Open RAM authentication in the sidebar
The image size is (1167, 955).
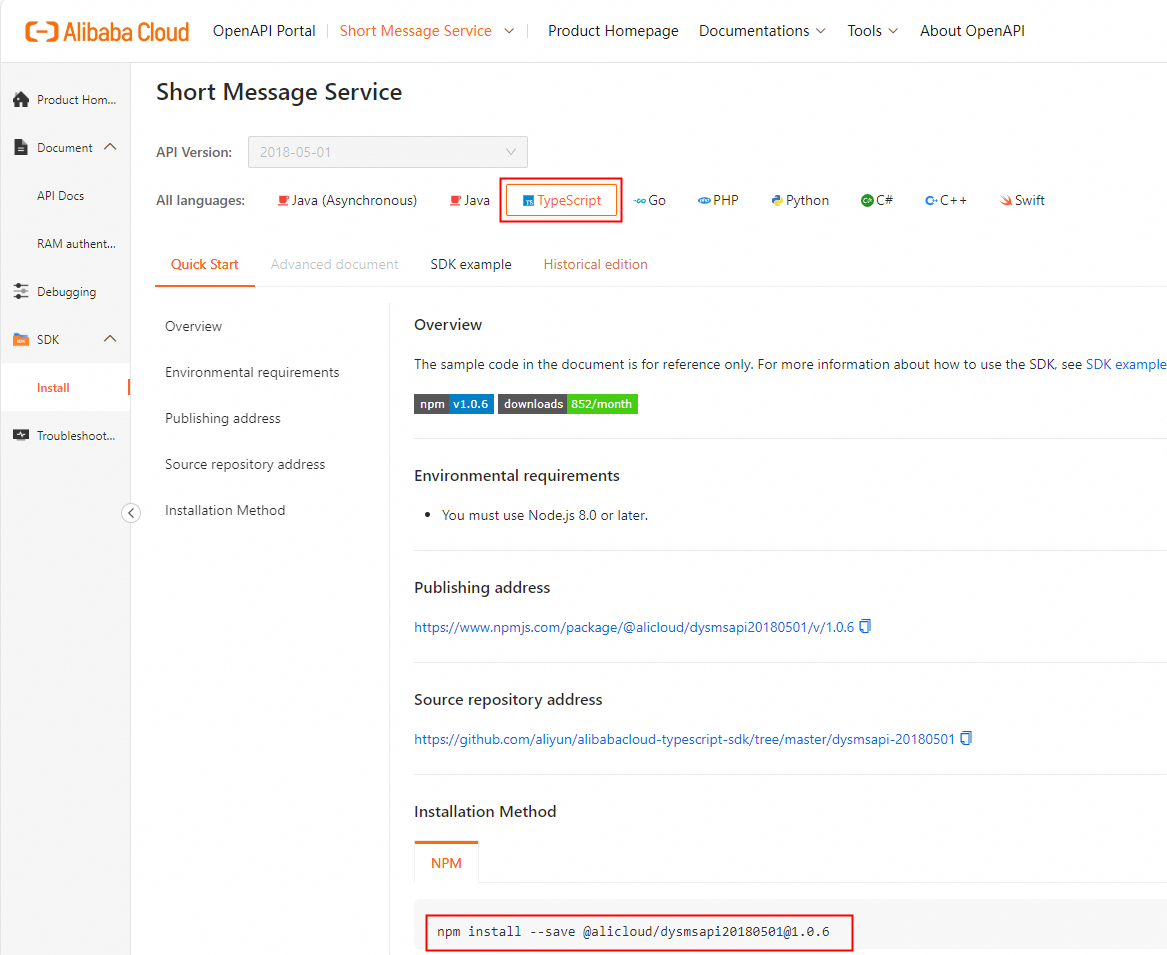(77, 243)
